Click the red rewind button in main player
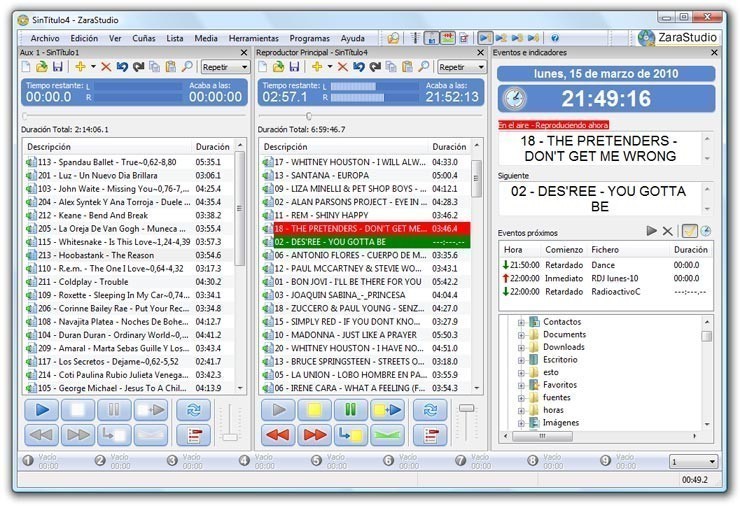The height and width of the screenshot is (508, 740). pos(277,435)
